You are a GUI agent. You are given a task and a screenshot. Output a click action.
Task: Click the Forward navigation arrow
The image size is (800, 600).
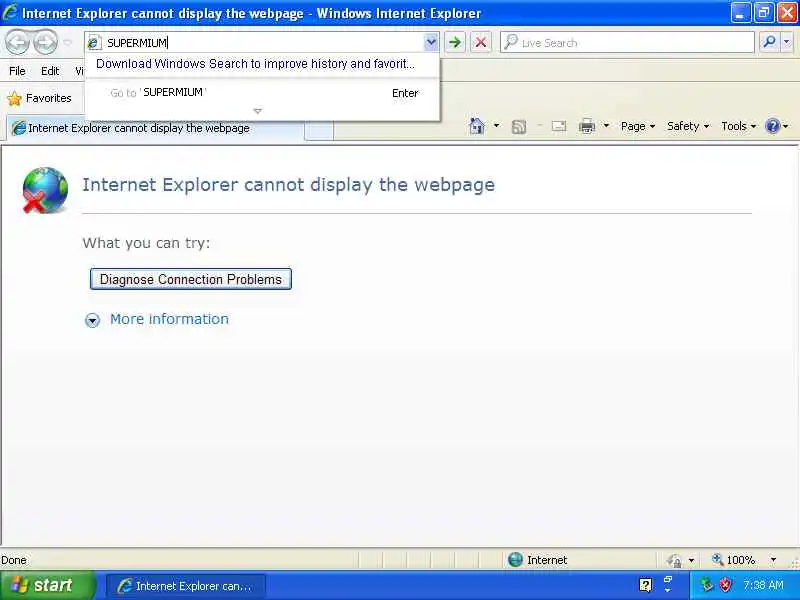pos(46,42)
